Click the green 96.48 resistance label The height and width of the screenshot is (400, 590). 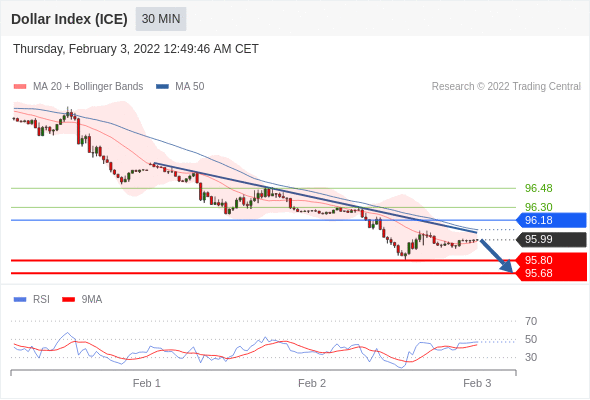tap(538, 188)
